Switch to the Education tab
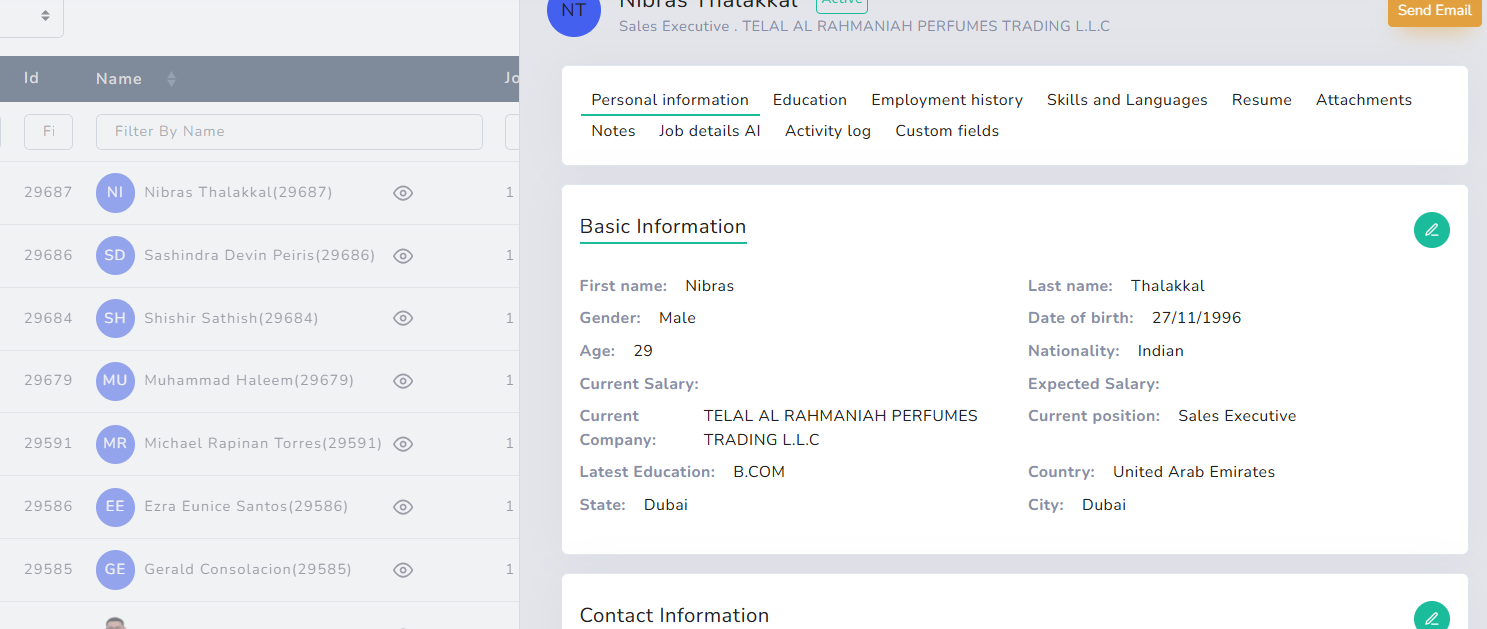This screenshot has width=1487, height=629. pos(809,100)
